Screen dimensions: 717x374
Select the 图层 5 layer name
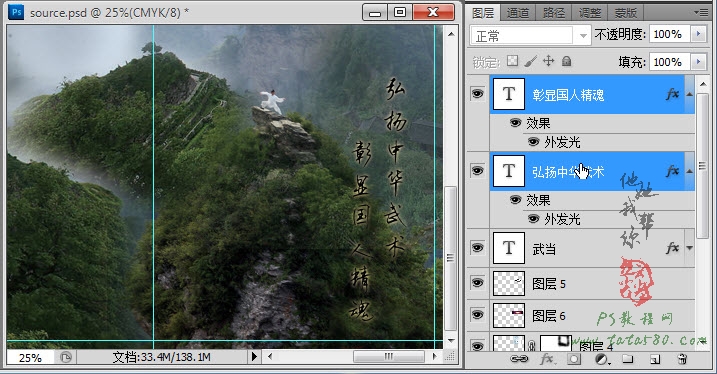pos(549,284)
